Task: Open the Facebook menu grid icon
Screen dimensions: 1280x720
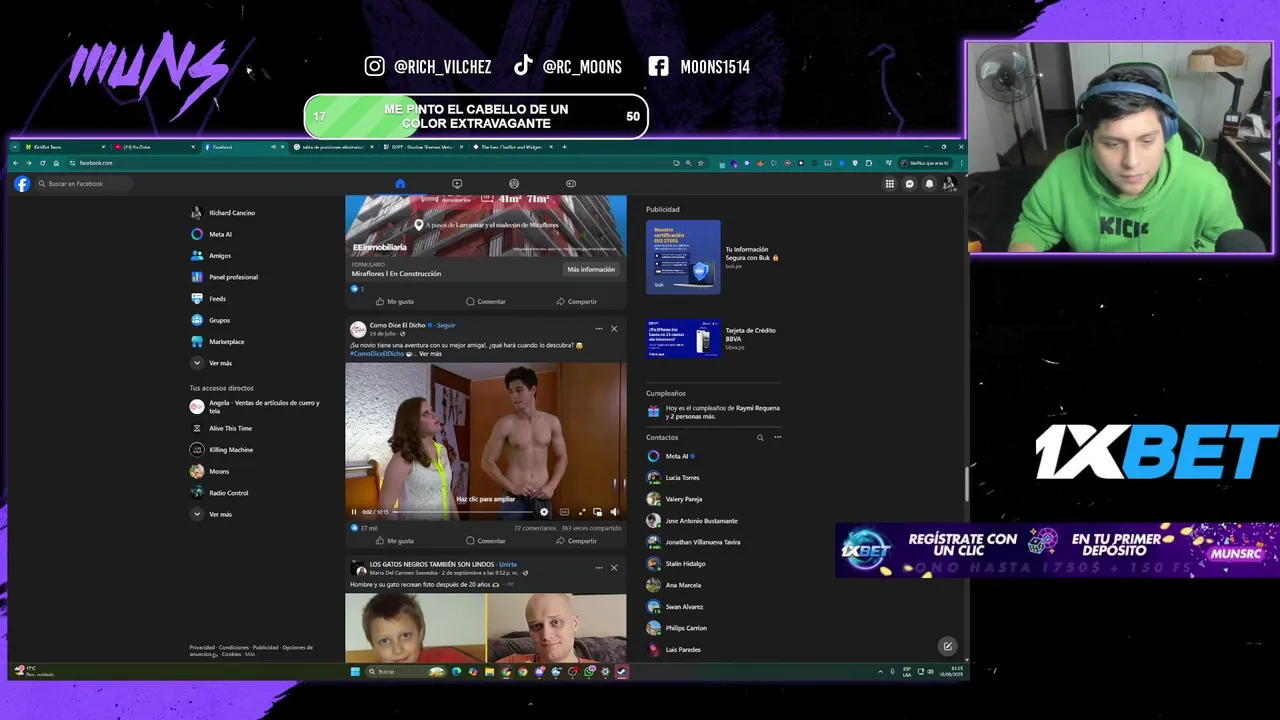Action: [x=889, y=184]
